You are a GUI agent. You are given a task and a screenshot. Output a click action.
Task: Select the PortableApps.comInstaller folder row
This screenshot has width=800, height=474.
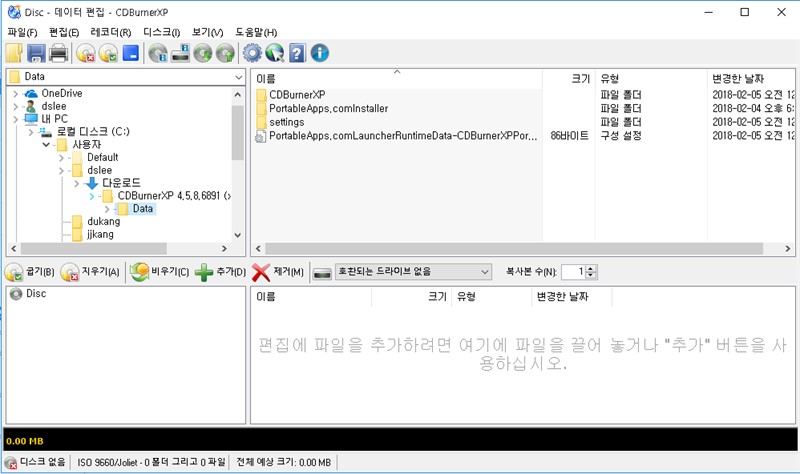point(329,109)
